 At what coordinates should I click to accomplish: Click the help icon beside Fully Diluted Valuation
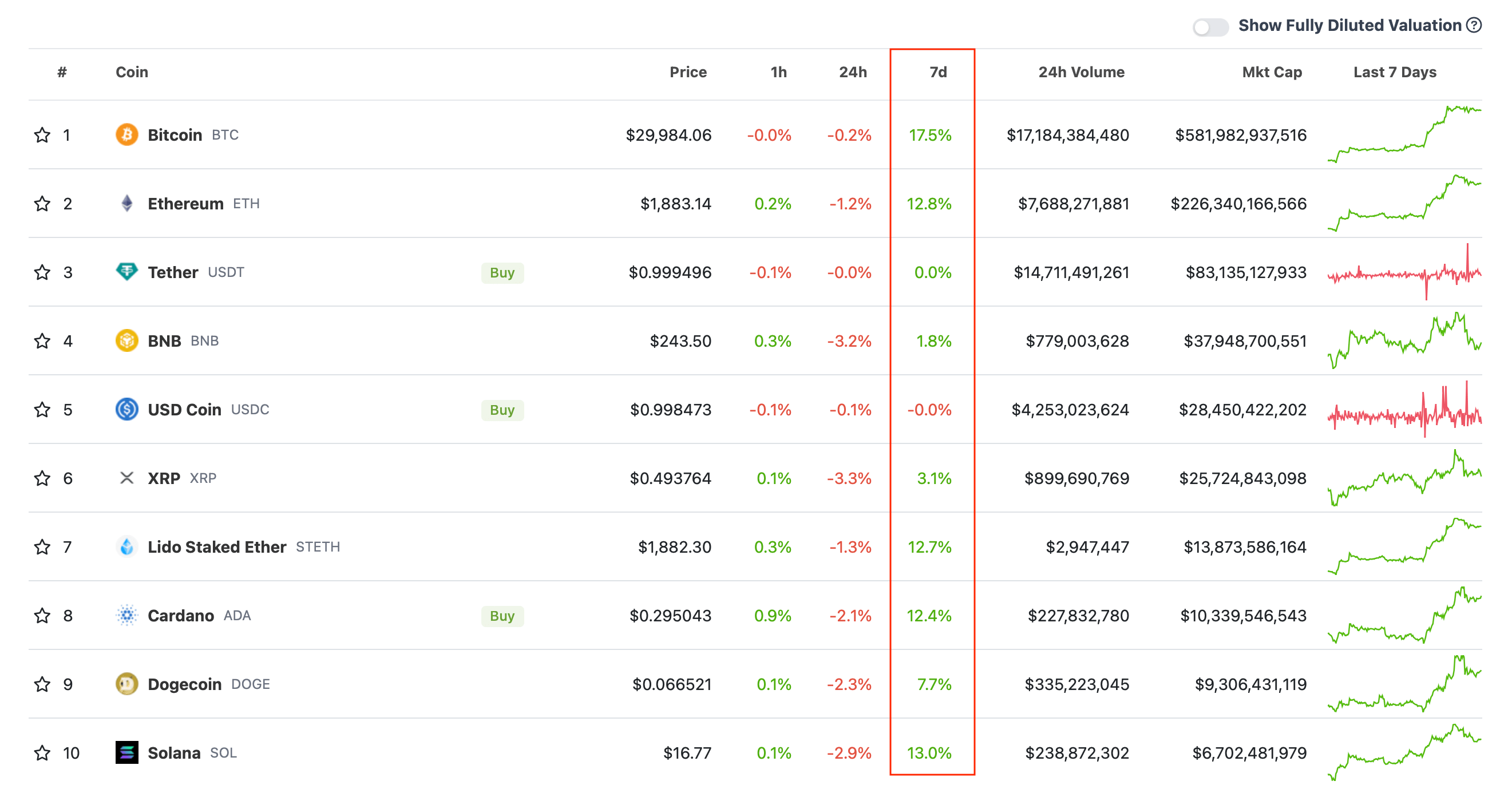(x=1473, y=25)
